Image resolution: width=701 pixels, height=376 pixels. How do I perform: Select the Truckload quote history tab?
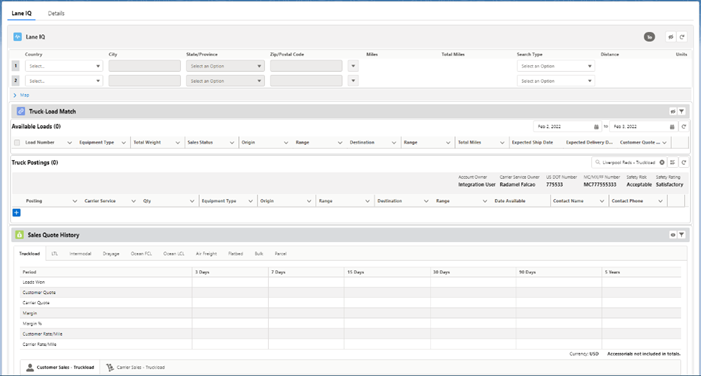click(30, 253)
